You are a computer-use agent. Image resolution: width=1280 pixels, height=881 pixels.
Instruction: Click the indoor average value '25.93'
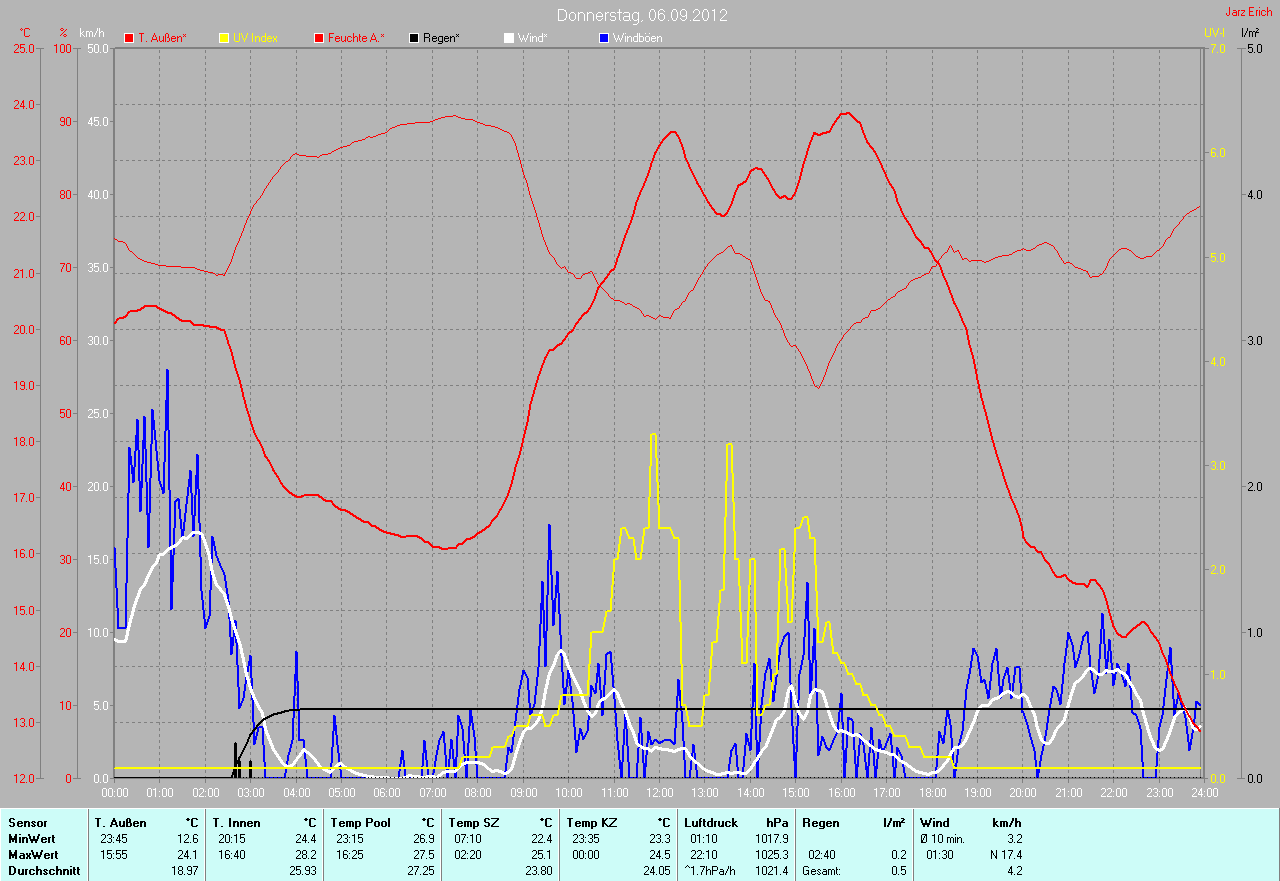303,871
